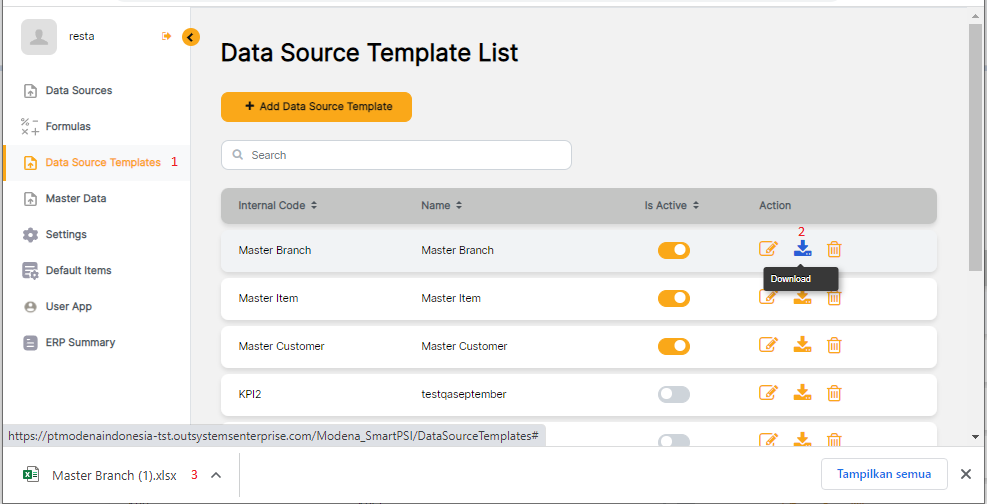The height and width of the screenshot is (504, 987).
Task: Click Add Data Source Template button
Action: (x=316, y=107)
